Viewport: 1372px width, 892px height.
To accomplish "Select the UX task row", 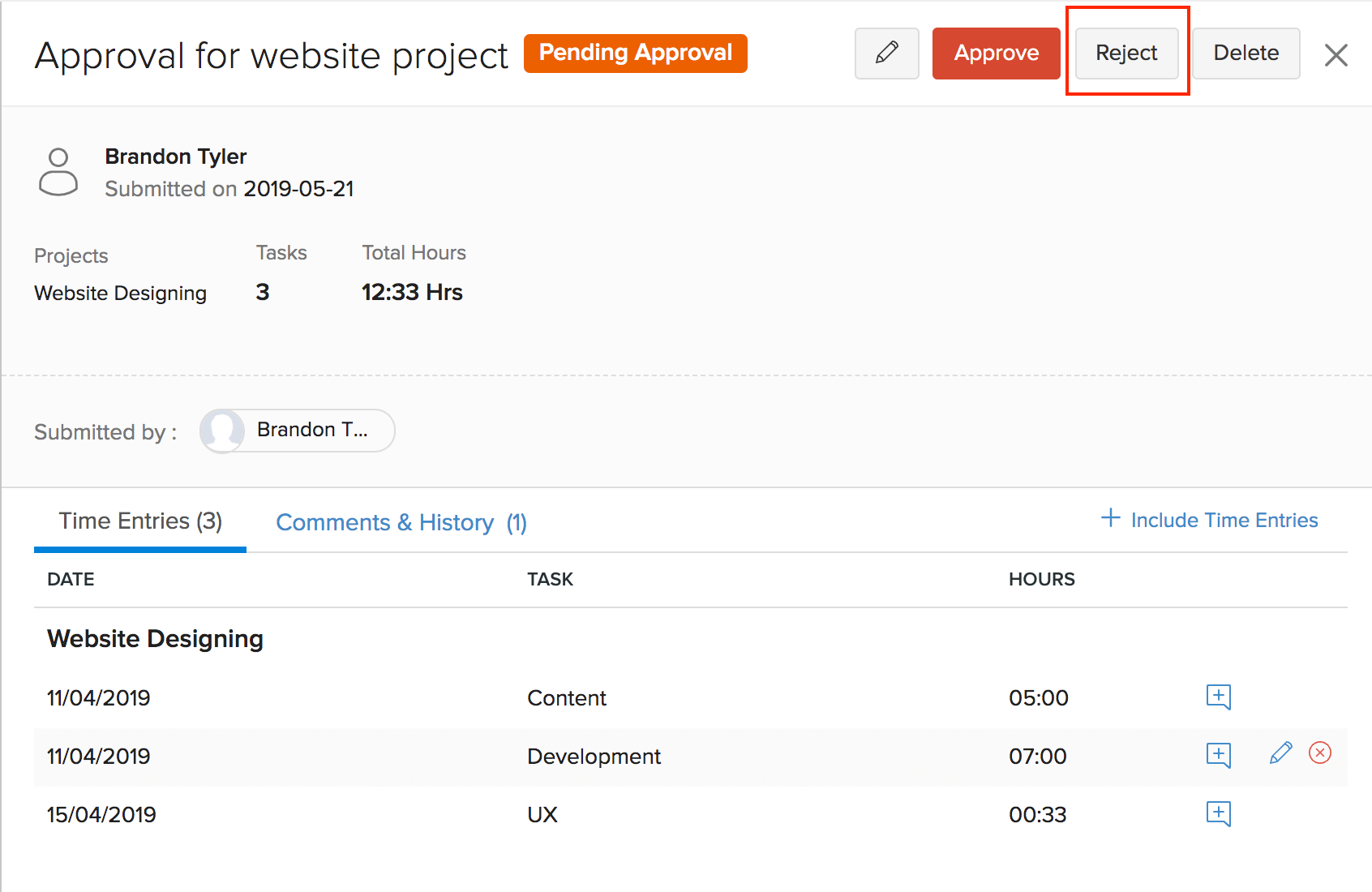I will [542, 815].
